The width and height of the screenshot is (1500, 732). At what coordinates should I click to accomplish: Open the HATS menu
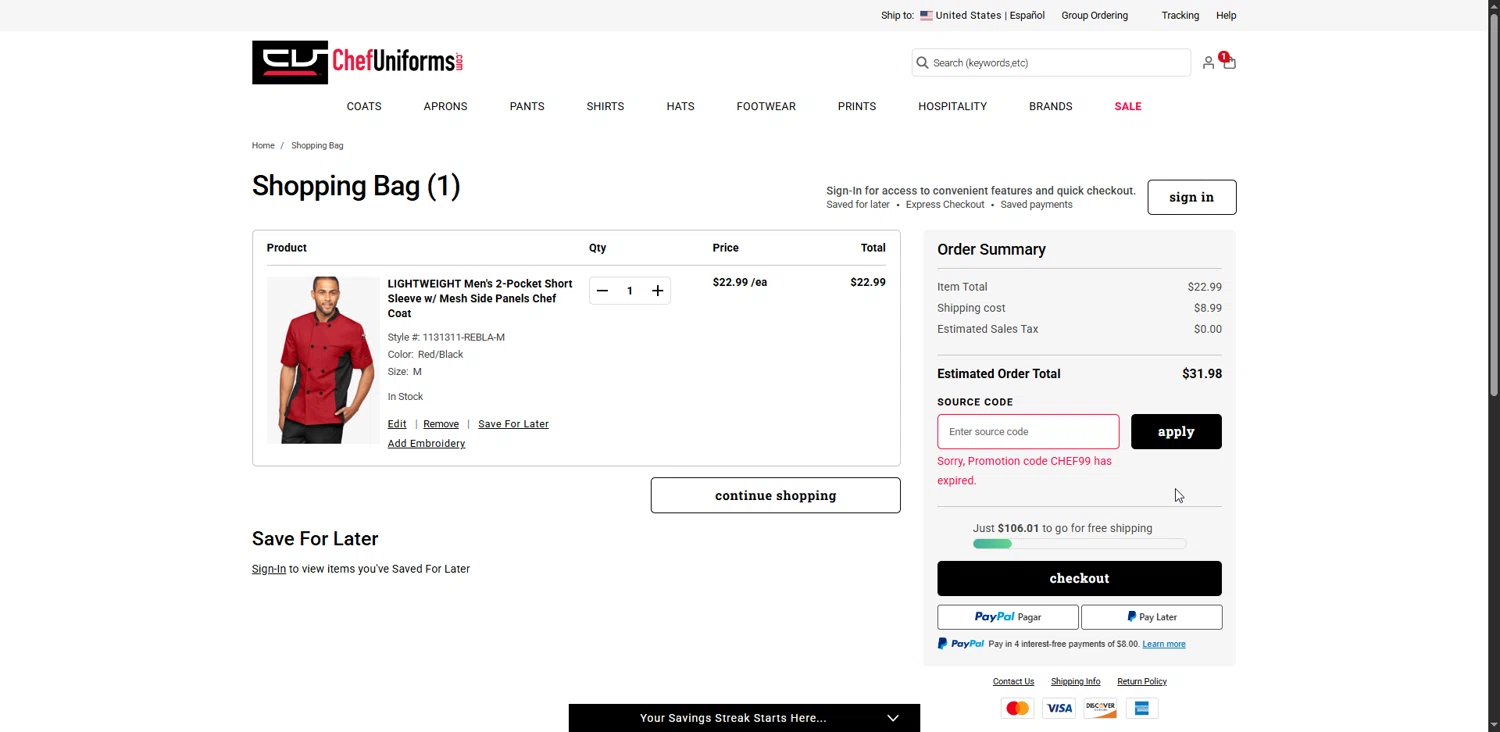[680, 106]
